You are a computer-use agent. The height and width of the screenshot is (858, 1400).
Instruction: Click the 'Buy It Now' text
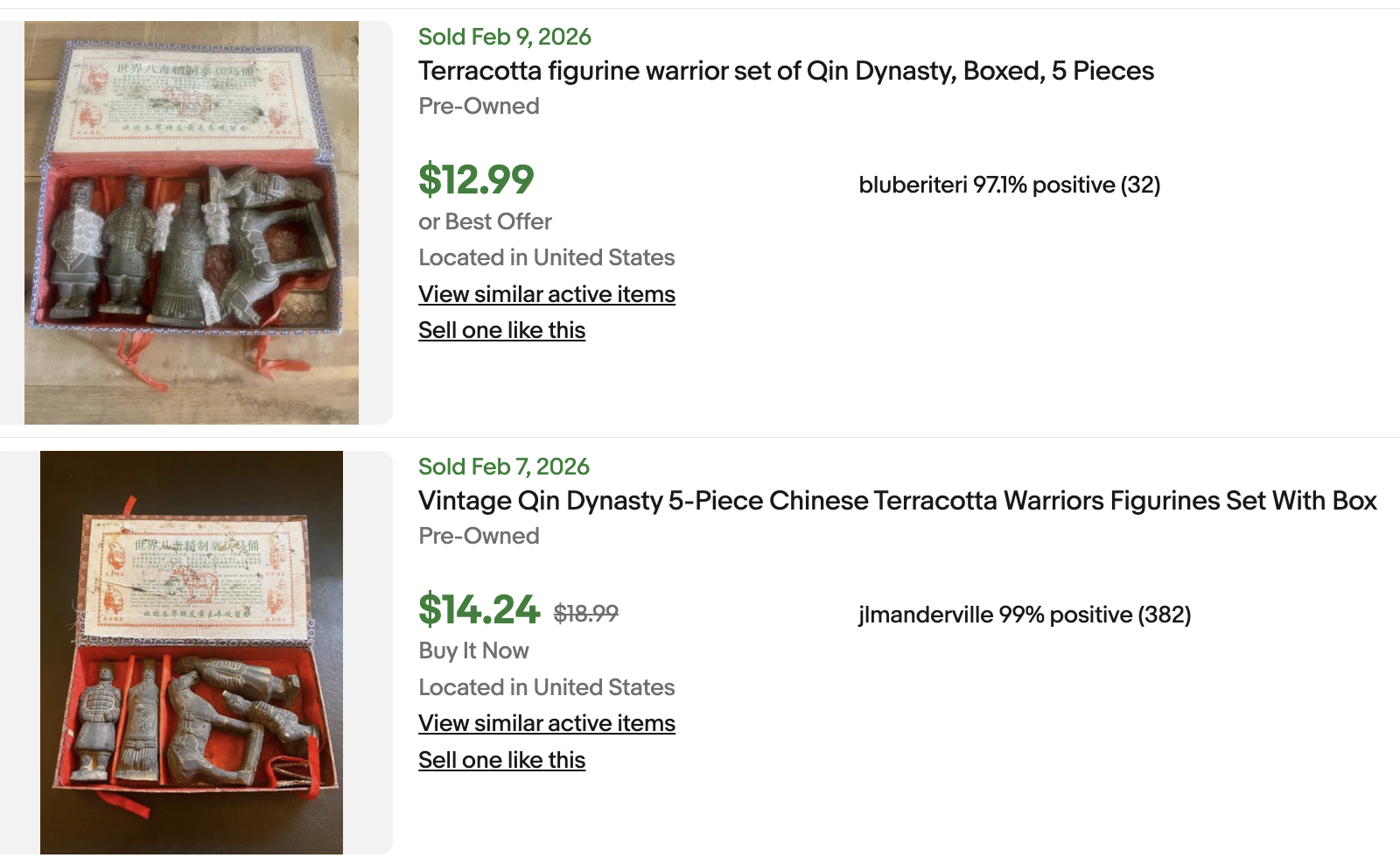click(x=473, y=651)
